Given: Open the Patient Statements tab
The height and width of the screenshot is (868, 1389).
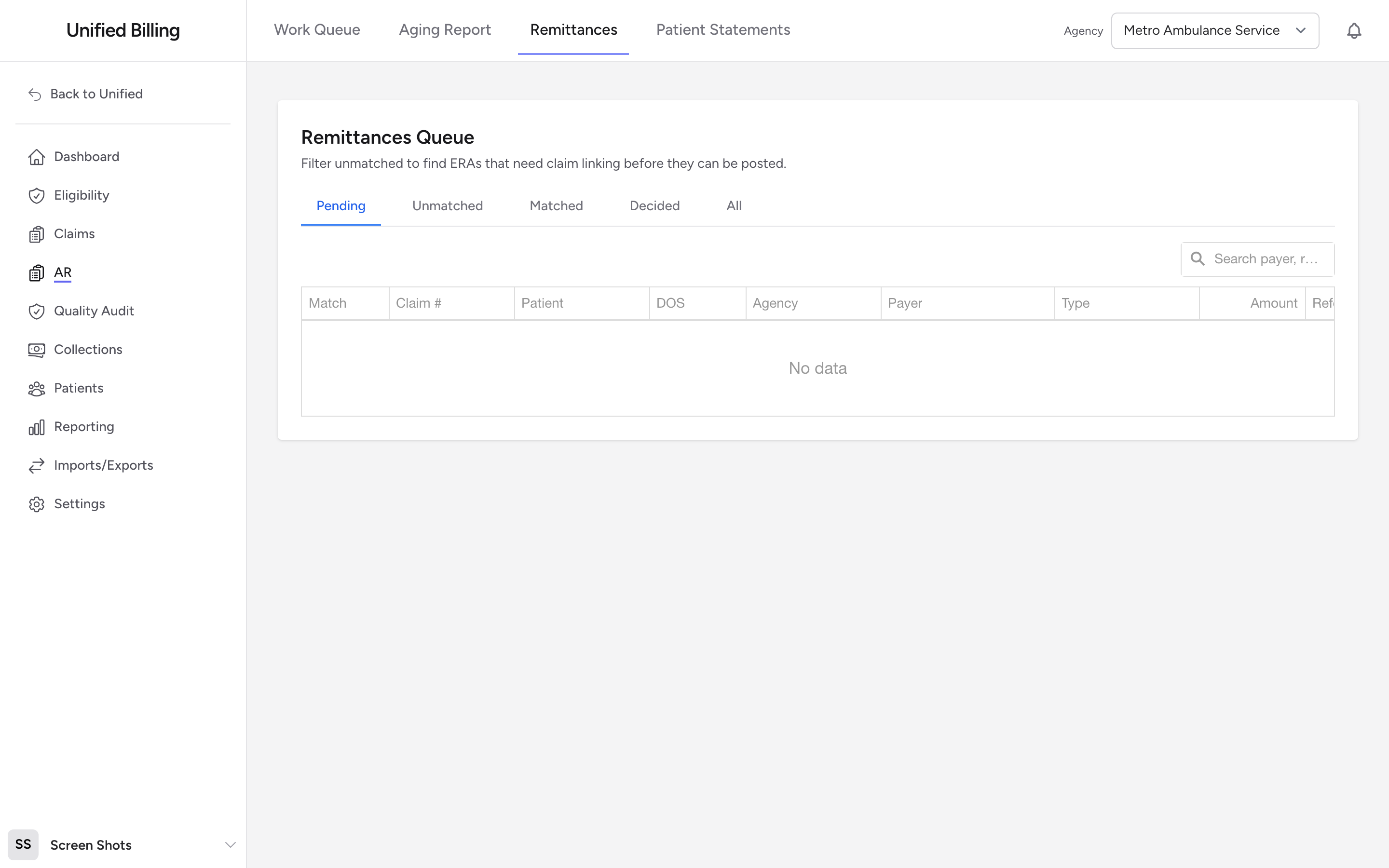Looking at the screenshot, I should pyautogui.click(x=722, y=30).
